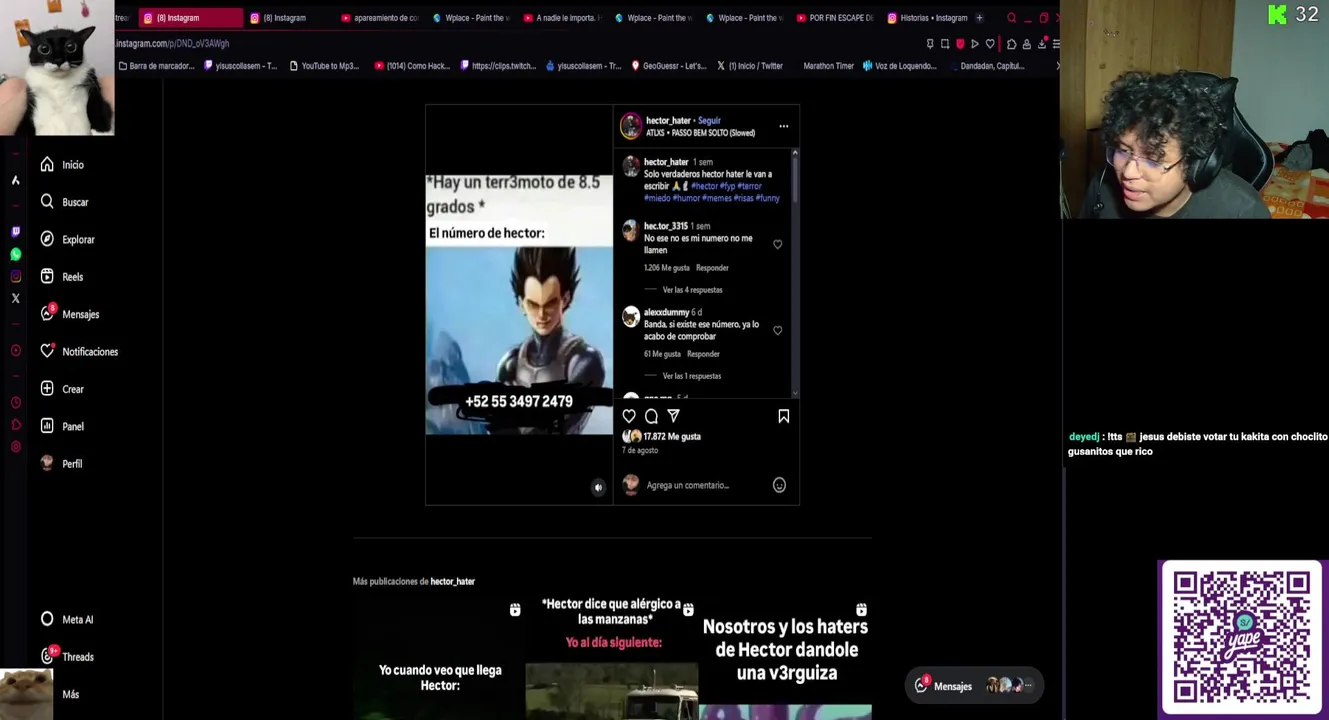Open Inicio / Twitter bookmark
This screenshot has width=1329, height=720.
(749, 66)
